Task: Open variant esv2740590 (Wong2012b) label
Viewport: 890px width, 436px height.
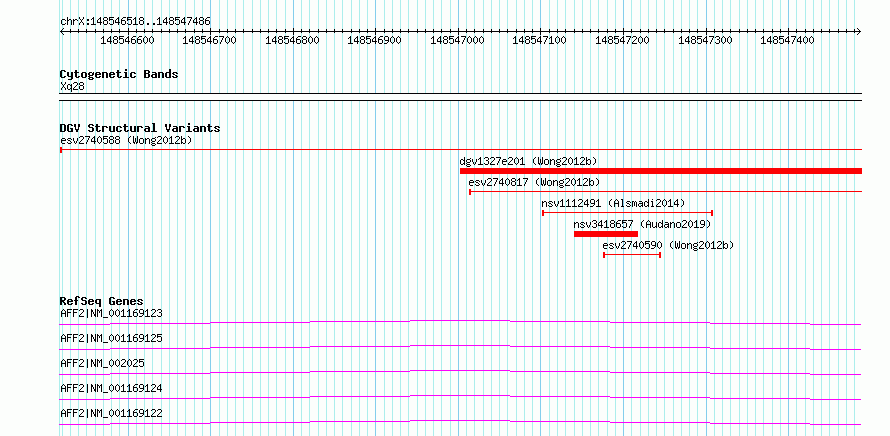Action: [x=668, y=245]
